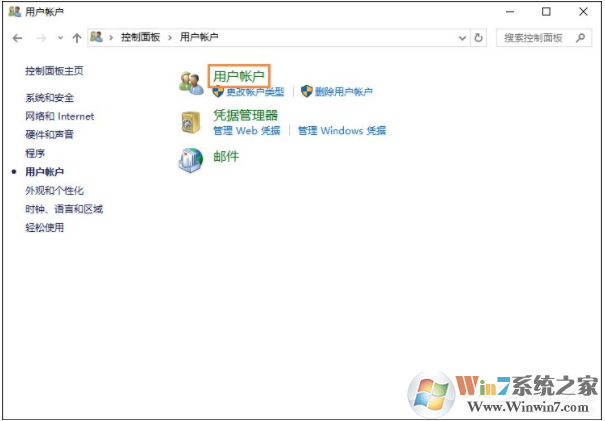Refresh the control panel view
The width and height of the screenshot is (605, 421).
pos(478,38)
